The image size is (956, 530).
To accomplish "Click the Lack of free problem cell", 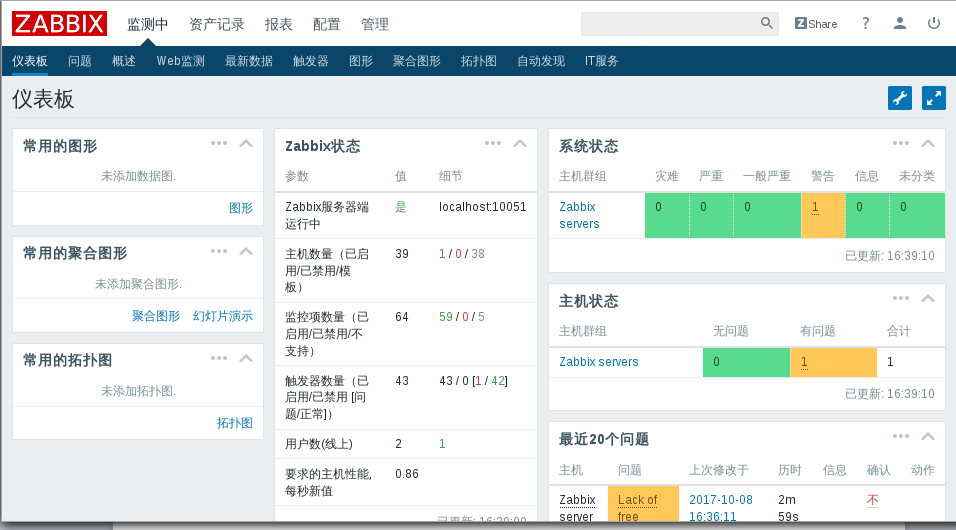I will tap(643, 504).
